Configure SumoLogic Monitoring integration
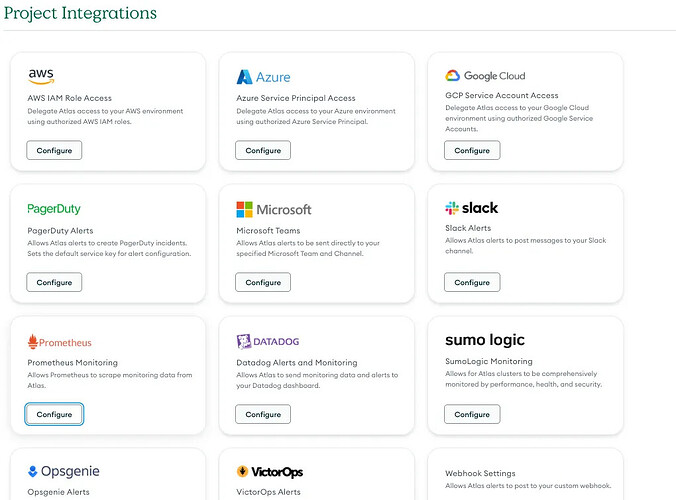Image resolution: width=676 pixels, height=500 pixels. 472,414
